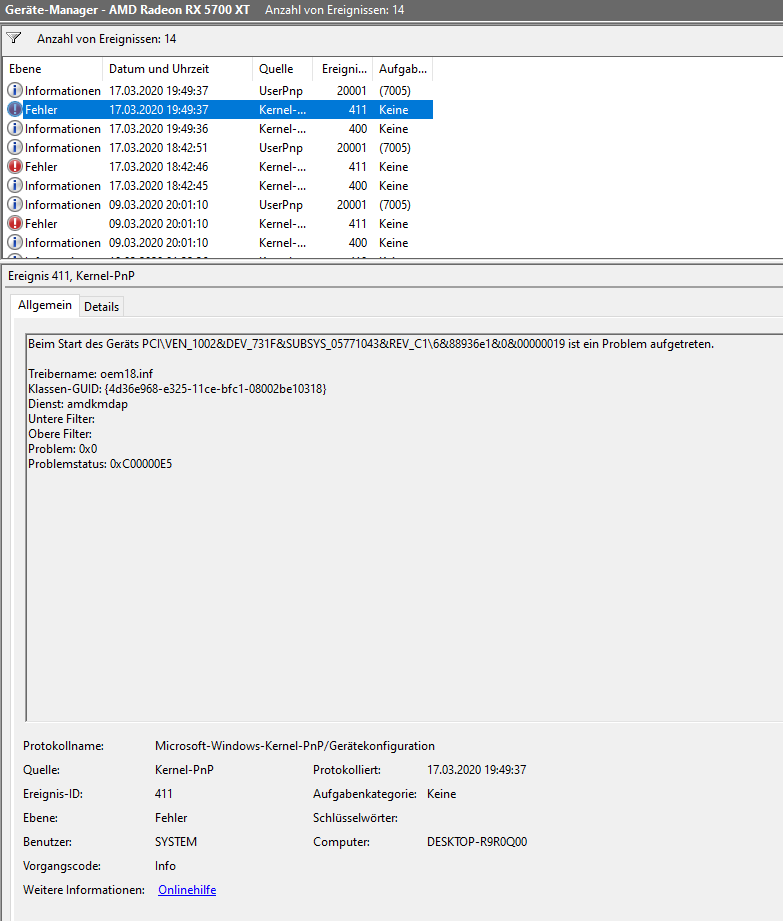Select date cell 17.03.2020 18:42:46
This screenshot has height=921, width=783.
pos(159,166)
